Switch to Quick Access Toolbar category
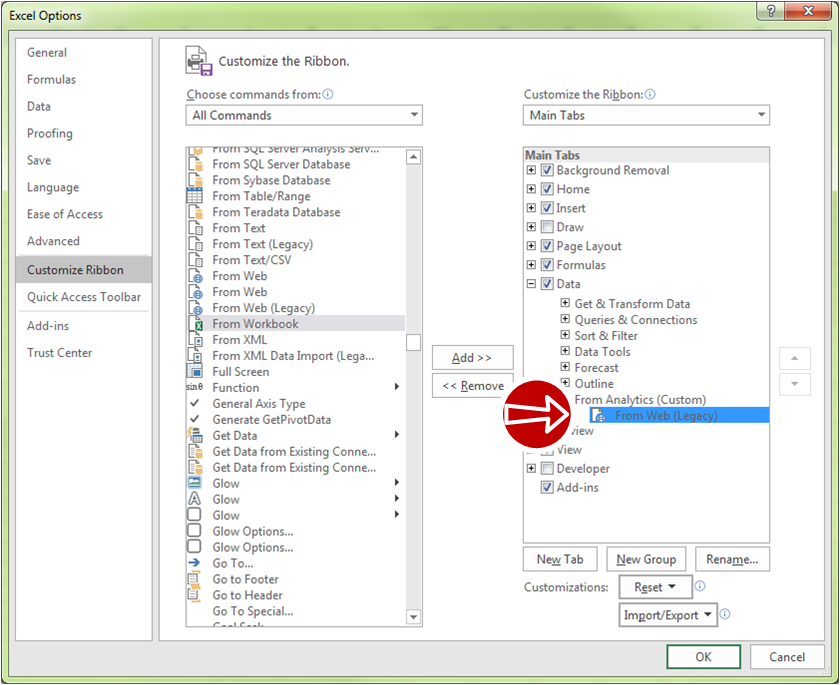 (84, 297)
